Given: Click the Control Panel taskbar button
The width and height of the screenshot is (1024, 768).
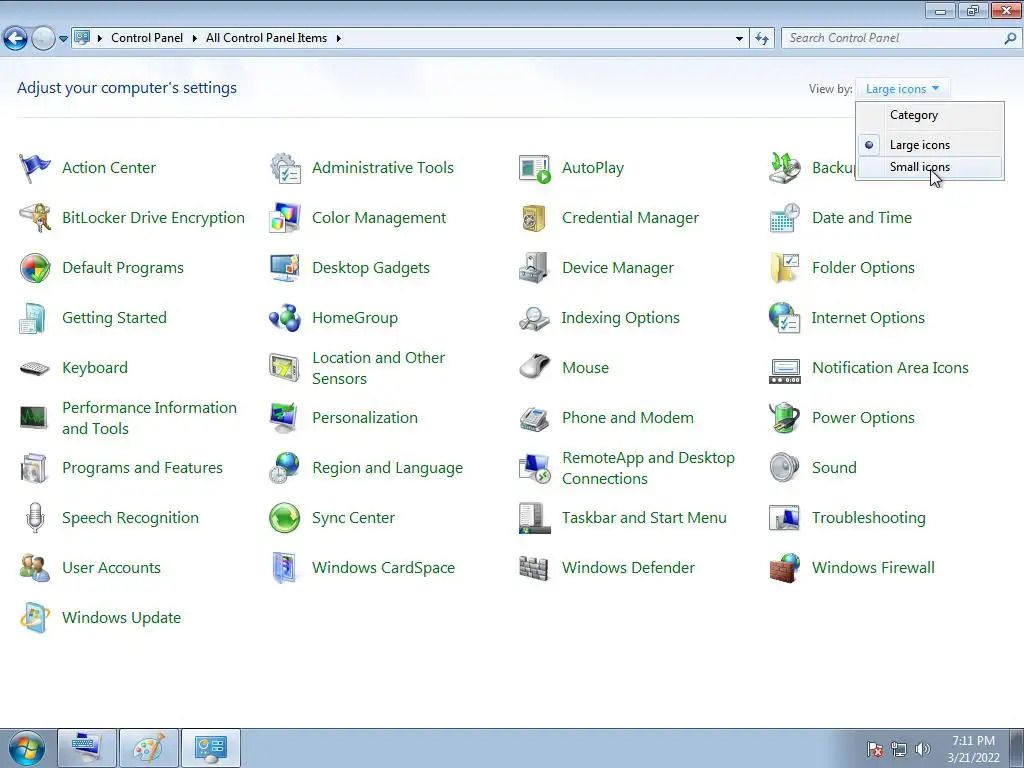Looking at the screenshot, I should 211,748.
